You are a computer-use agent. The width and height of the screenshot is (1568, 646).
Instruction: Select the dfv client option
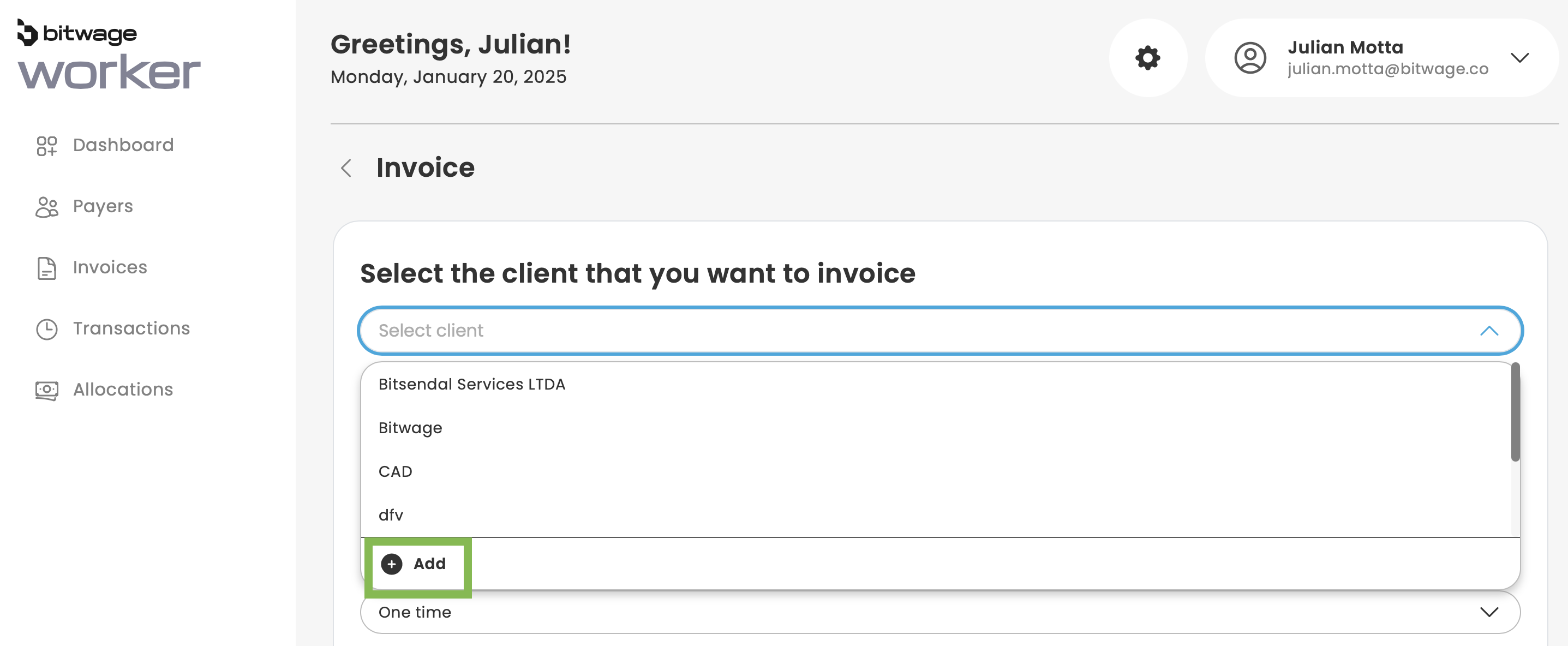click(x=391, y=515)
